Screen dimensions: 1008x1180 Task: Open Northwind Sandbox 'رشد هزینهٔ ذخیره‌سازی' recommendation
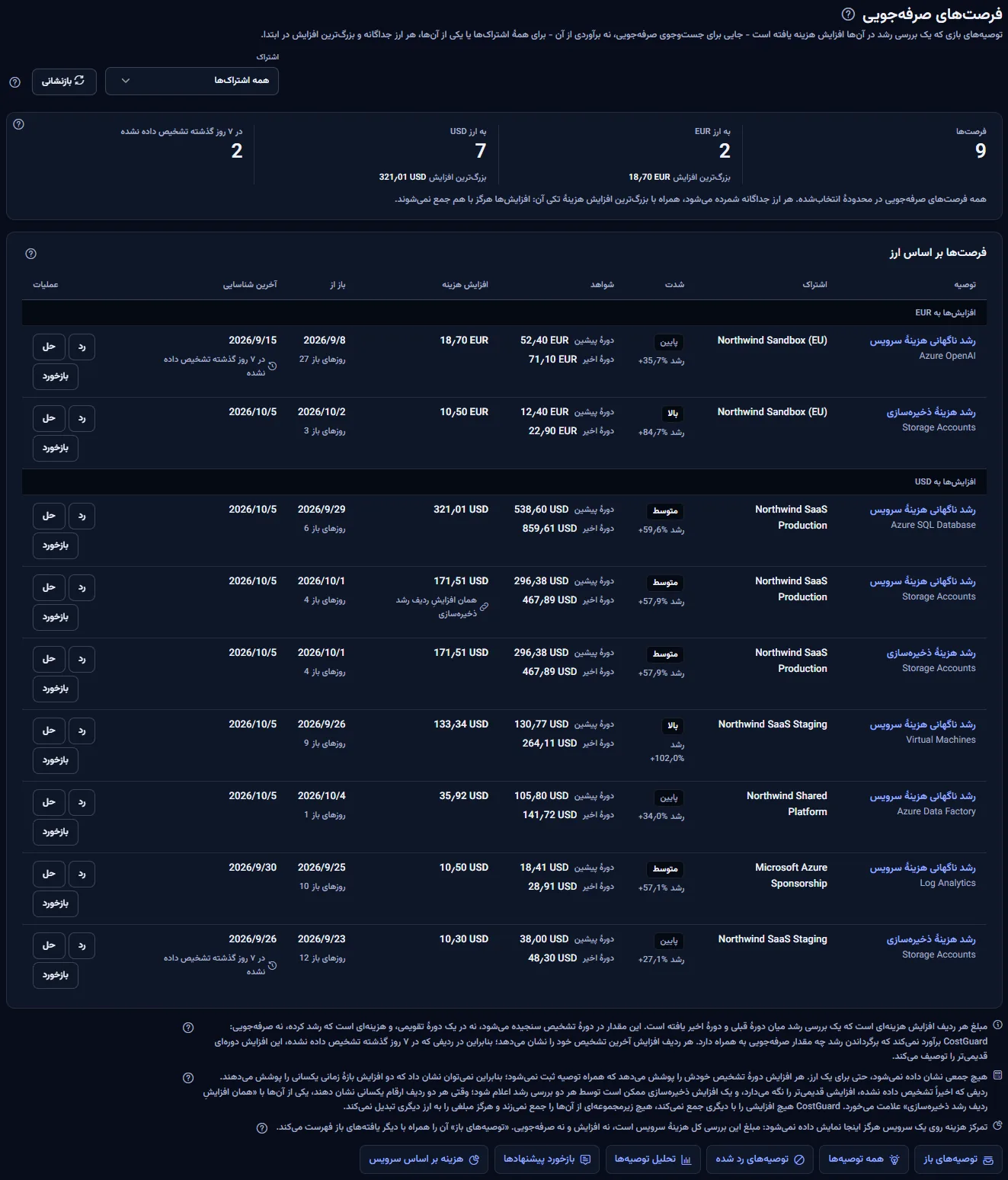click(931, 412)
